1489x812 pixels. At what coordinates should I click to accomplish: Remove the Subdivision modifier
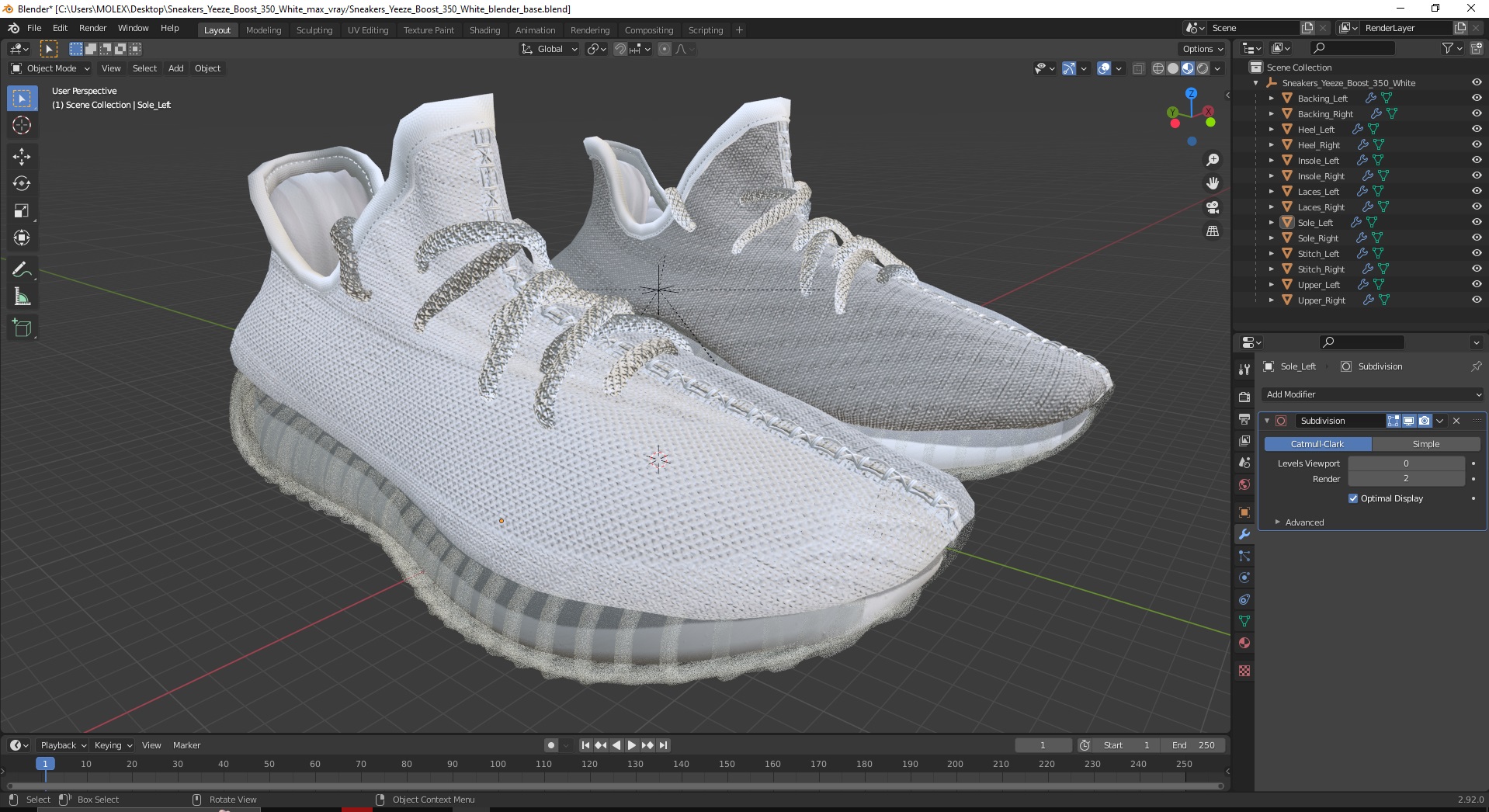[x=1456, y=421]
